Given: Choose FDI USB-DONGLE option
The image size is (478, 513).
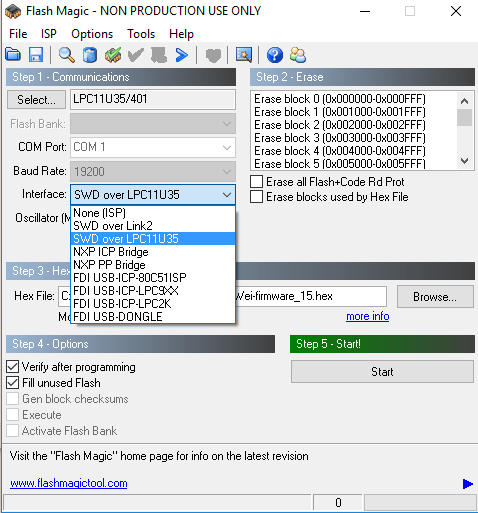Looking at the screenshot, I should click(153, 317).
